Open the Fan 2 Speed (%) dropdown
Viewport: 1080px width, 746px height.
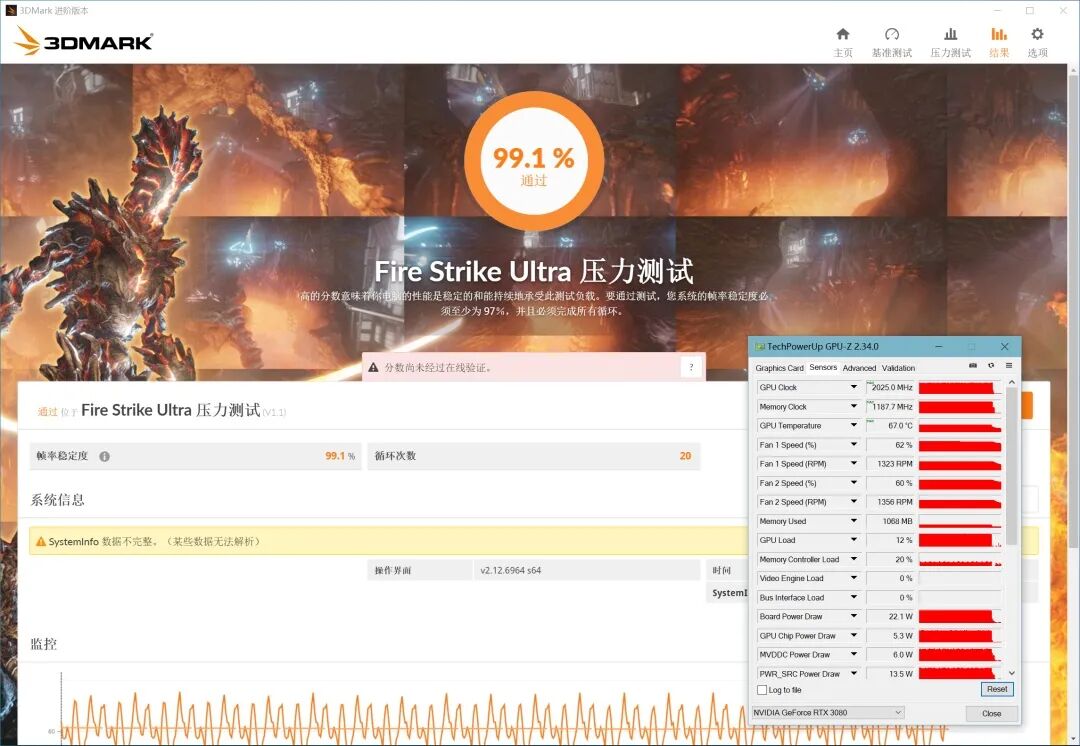854,483
